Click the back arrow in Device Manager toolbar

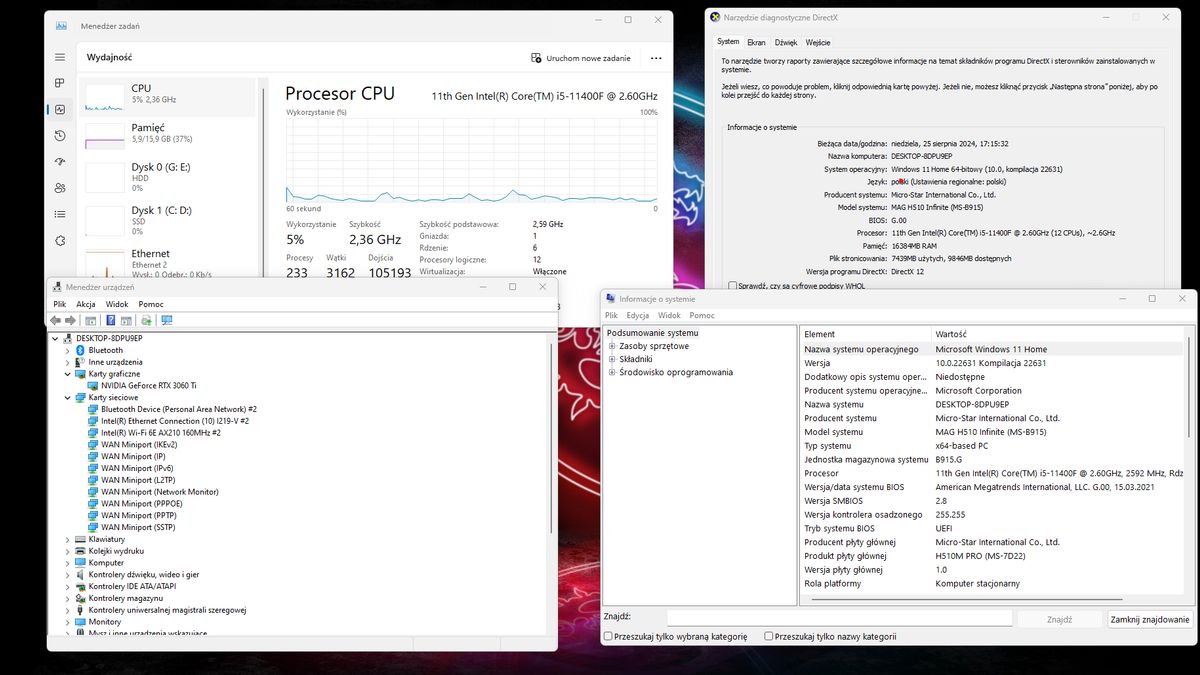55,320
